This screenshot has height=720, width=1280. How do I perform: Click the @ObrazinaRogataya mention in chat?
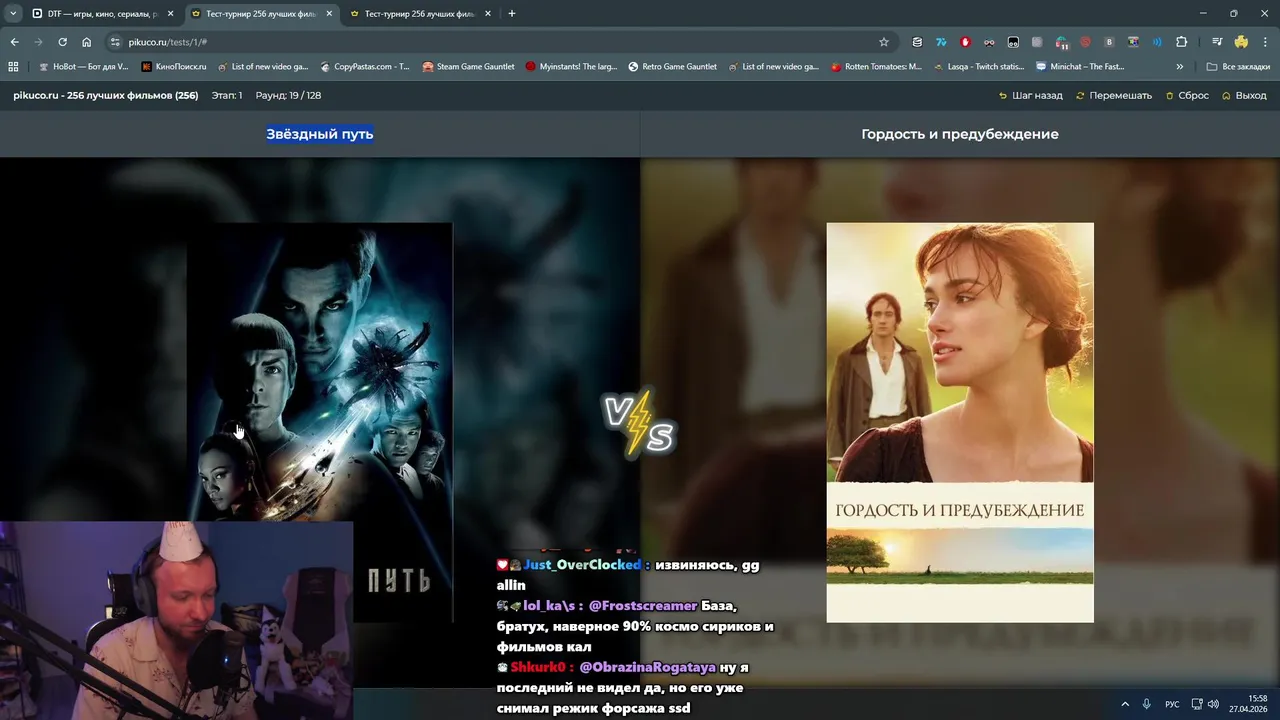pyautogui.click(x=647, y=667)
